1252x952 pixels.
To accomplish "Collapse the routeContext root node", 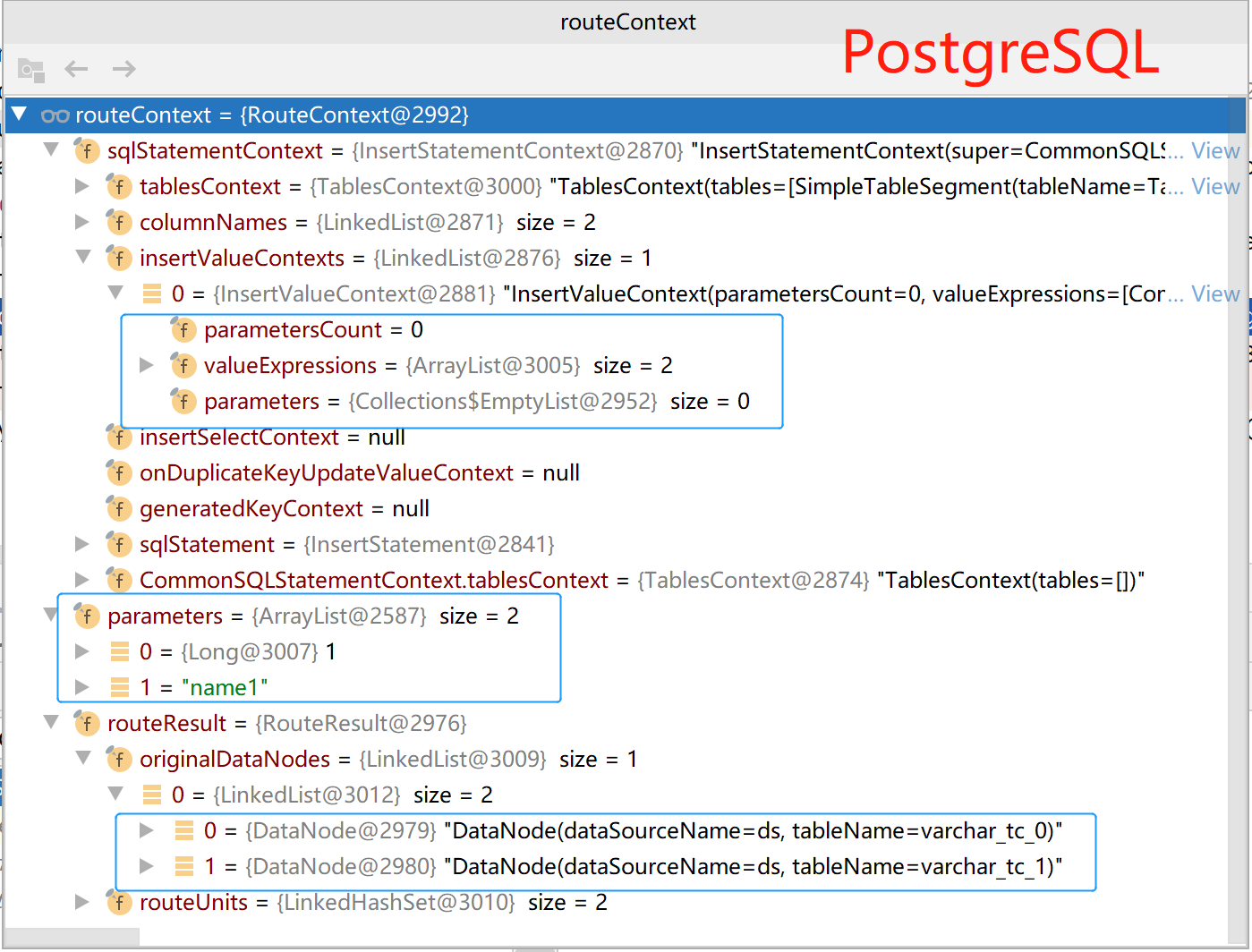I will point(19,115).
